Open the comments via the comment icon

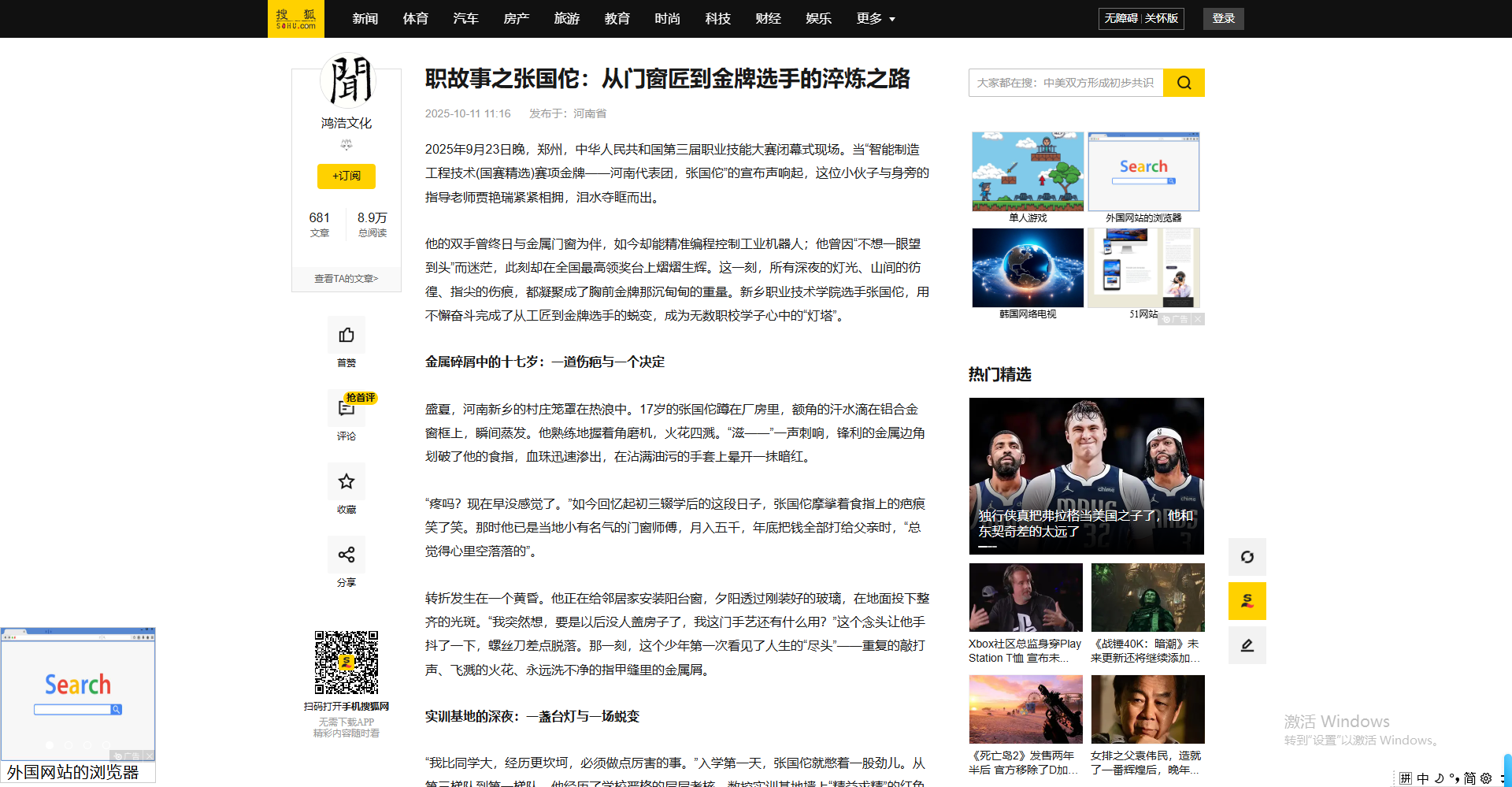coord(346,408)
